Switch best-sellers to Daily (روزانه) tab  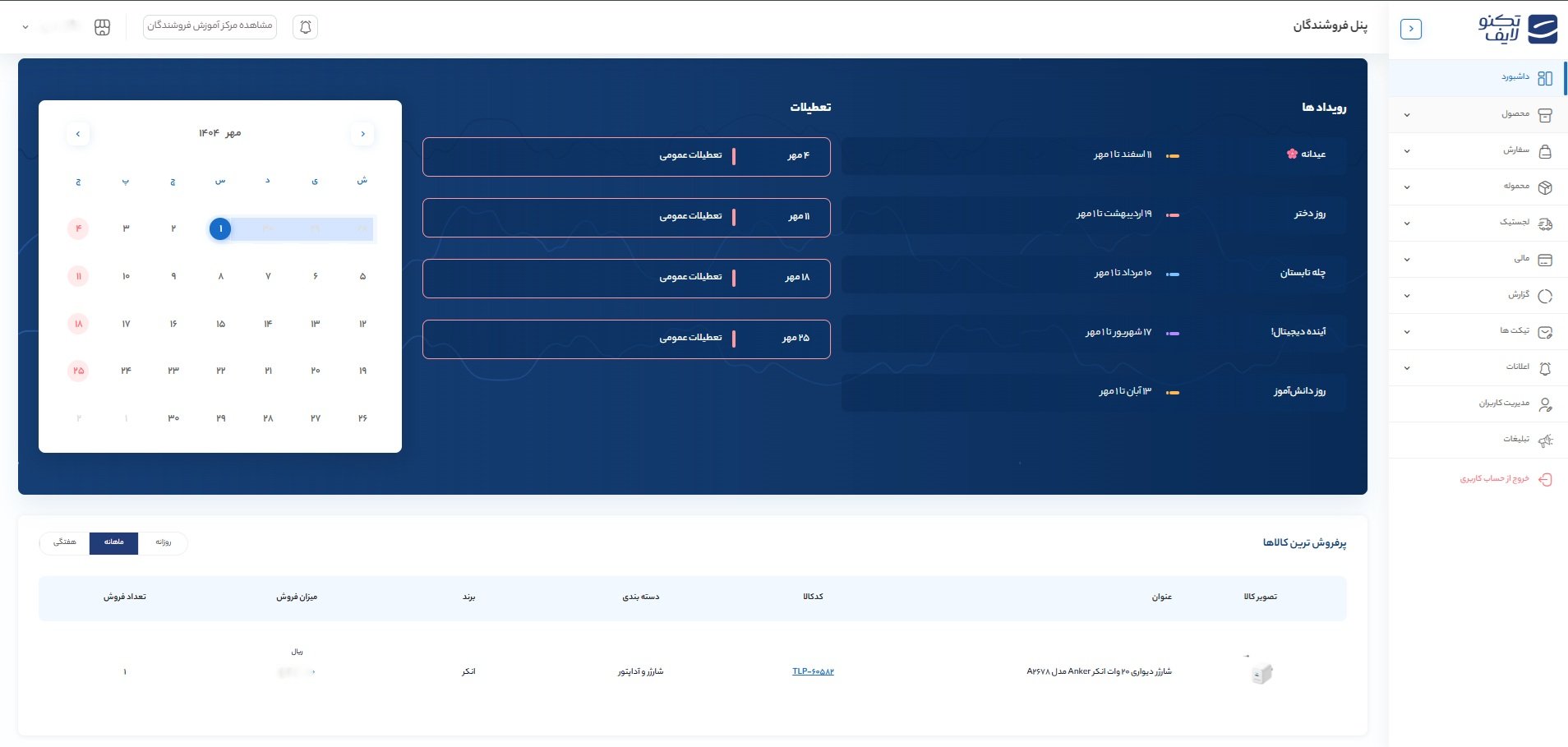[163, 542]
